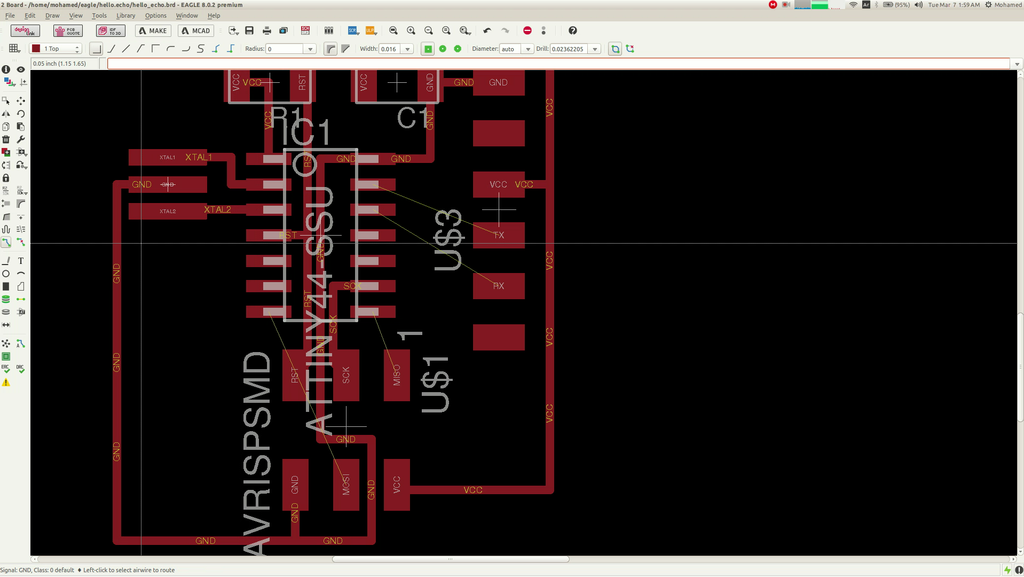Run the ERC check
This screenshot has height=577, width=1024.
click(x=6, y=369)
